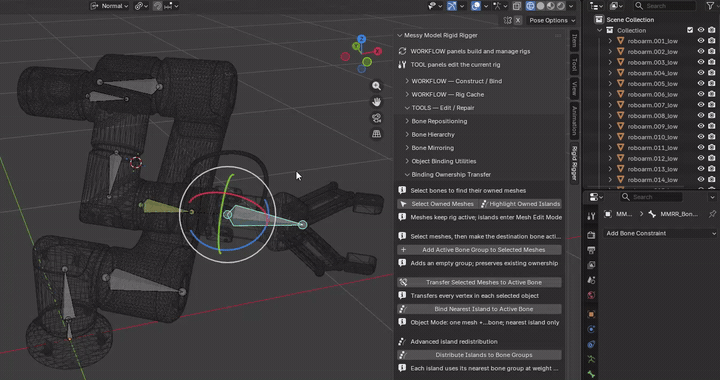The height and width of the screenshot is (380, 720).
Task: Toggle the pin icon in properties header
Action: (x=712, y=214)
